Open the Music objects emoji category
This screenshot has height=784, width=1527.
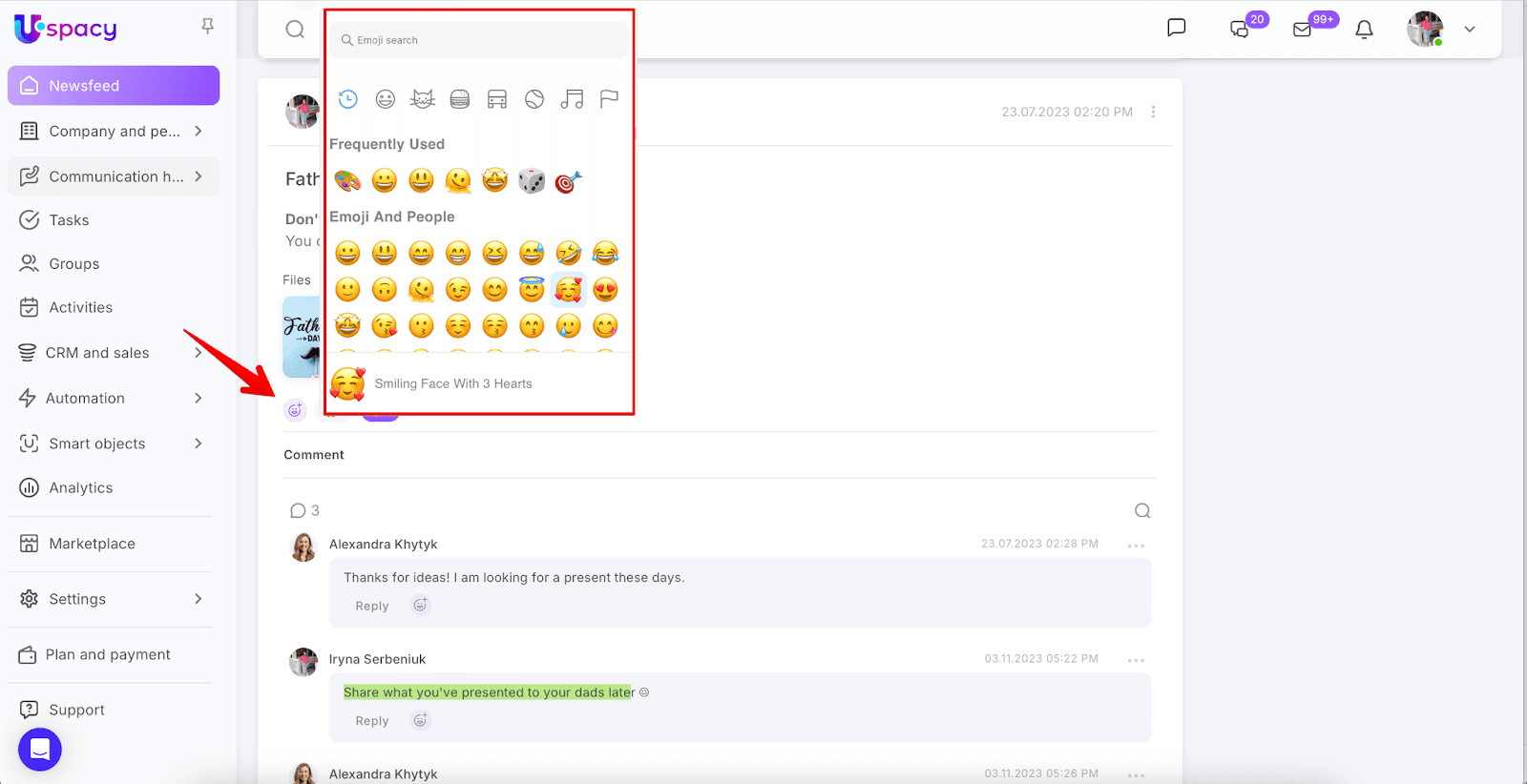tap(572, 99)
